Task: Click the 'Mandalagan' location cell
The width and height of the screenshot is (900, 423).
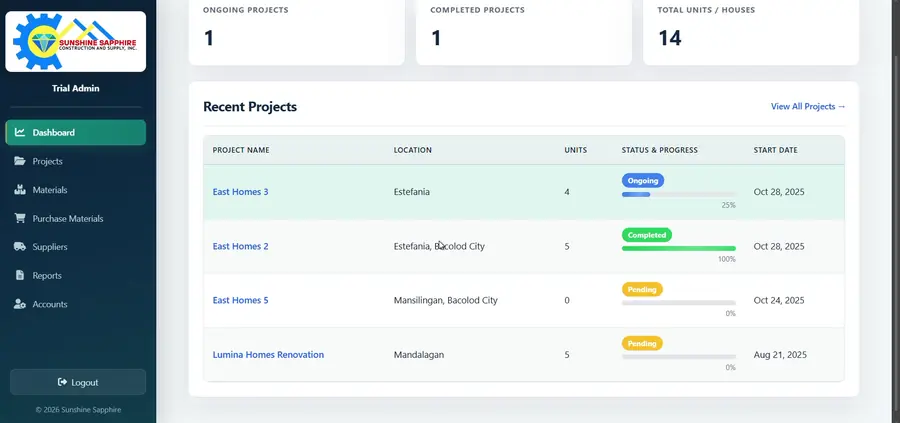Action: coord(418,355)
